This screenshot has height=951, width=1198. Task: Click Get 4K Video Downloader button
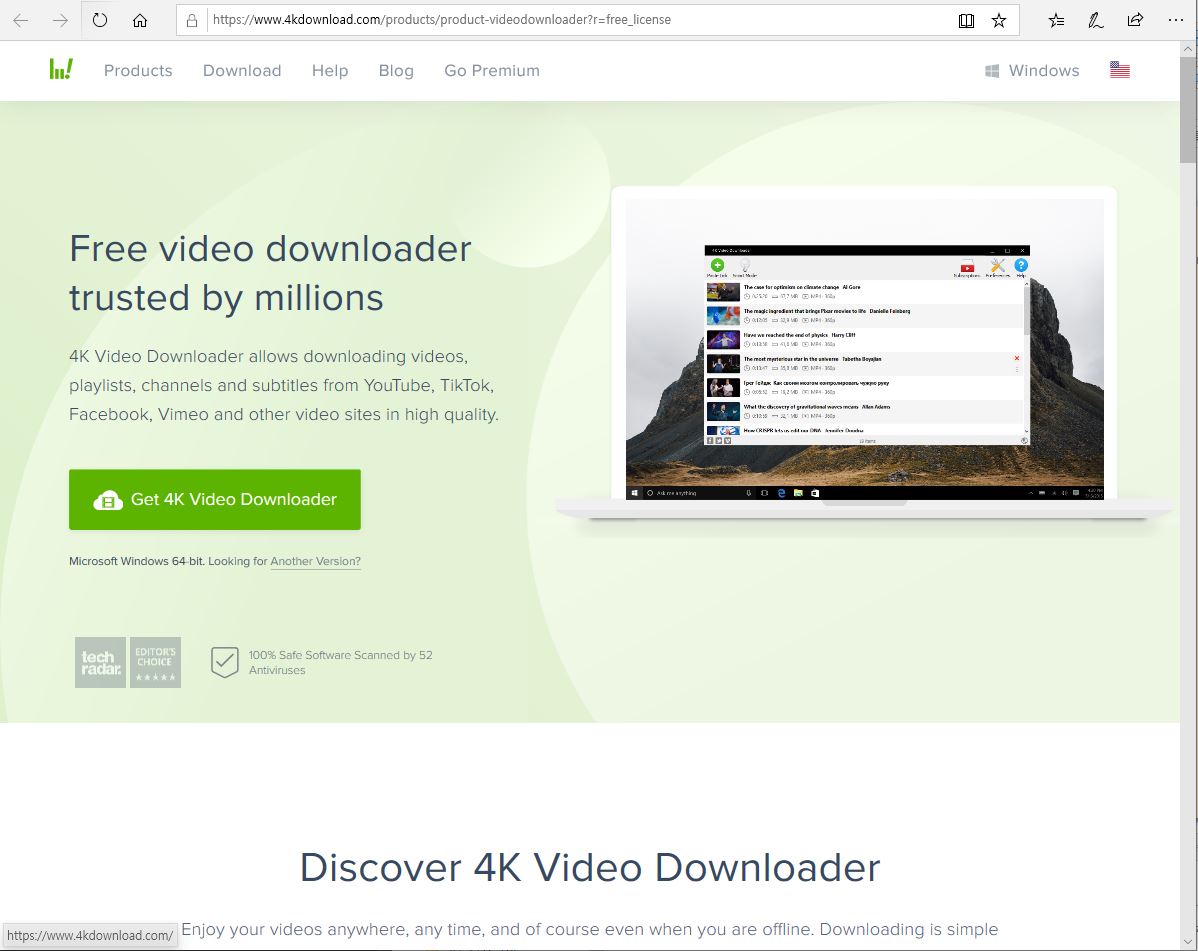point(215,500)
